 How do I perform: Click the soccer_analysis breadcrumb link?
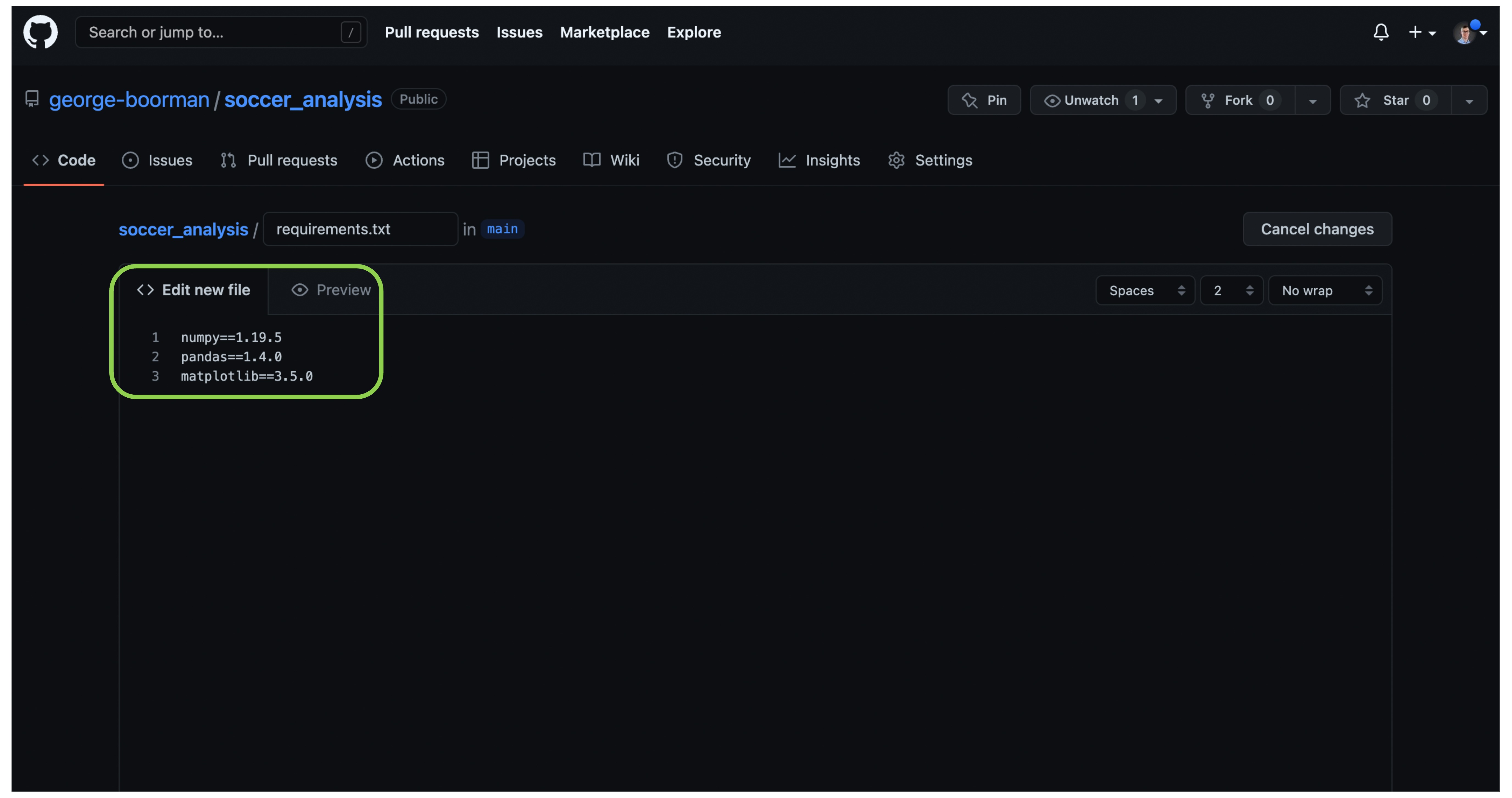tap(183, 229)
